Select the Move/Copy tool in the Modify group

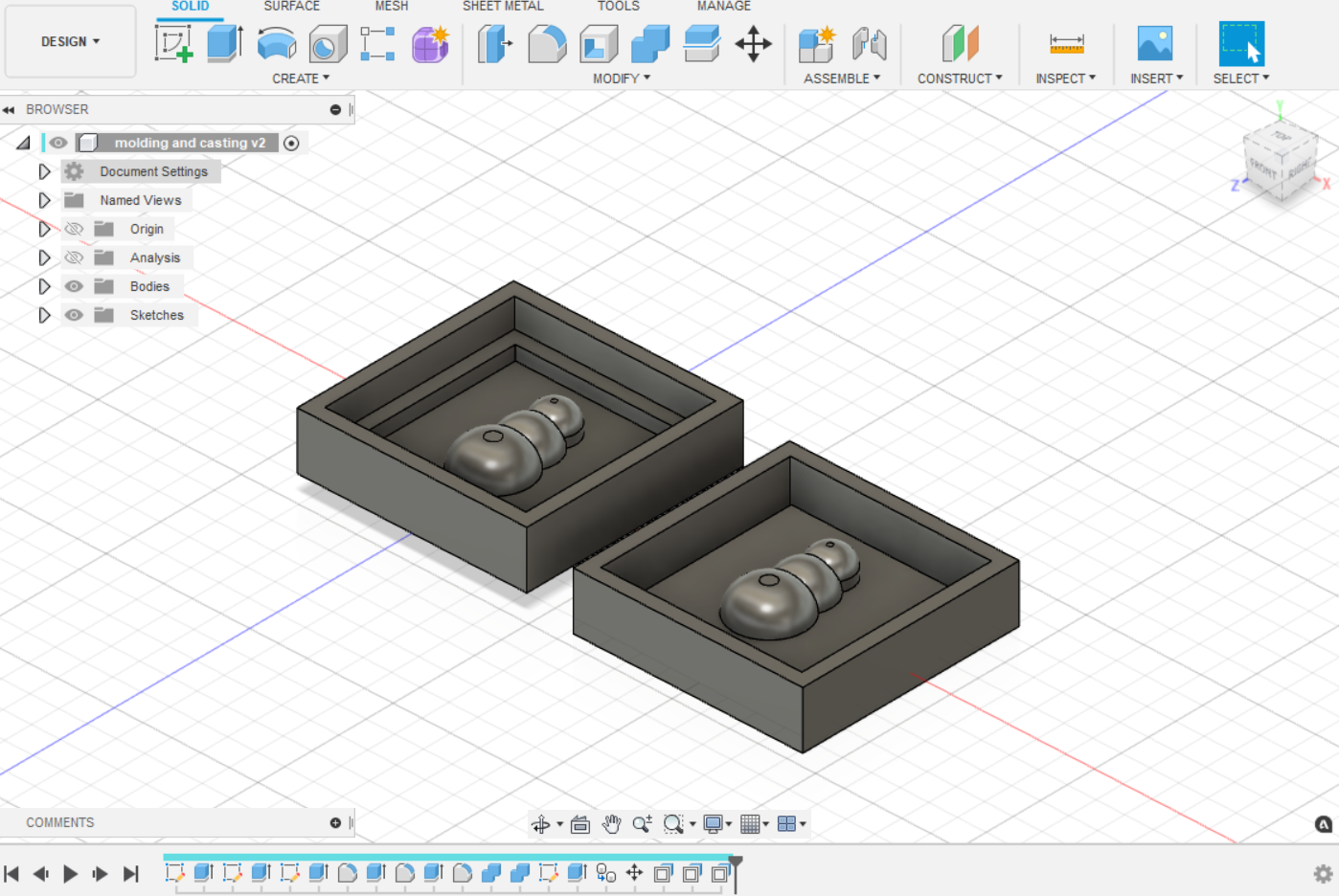pos(754,44)
